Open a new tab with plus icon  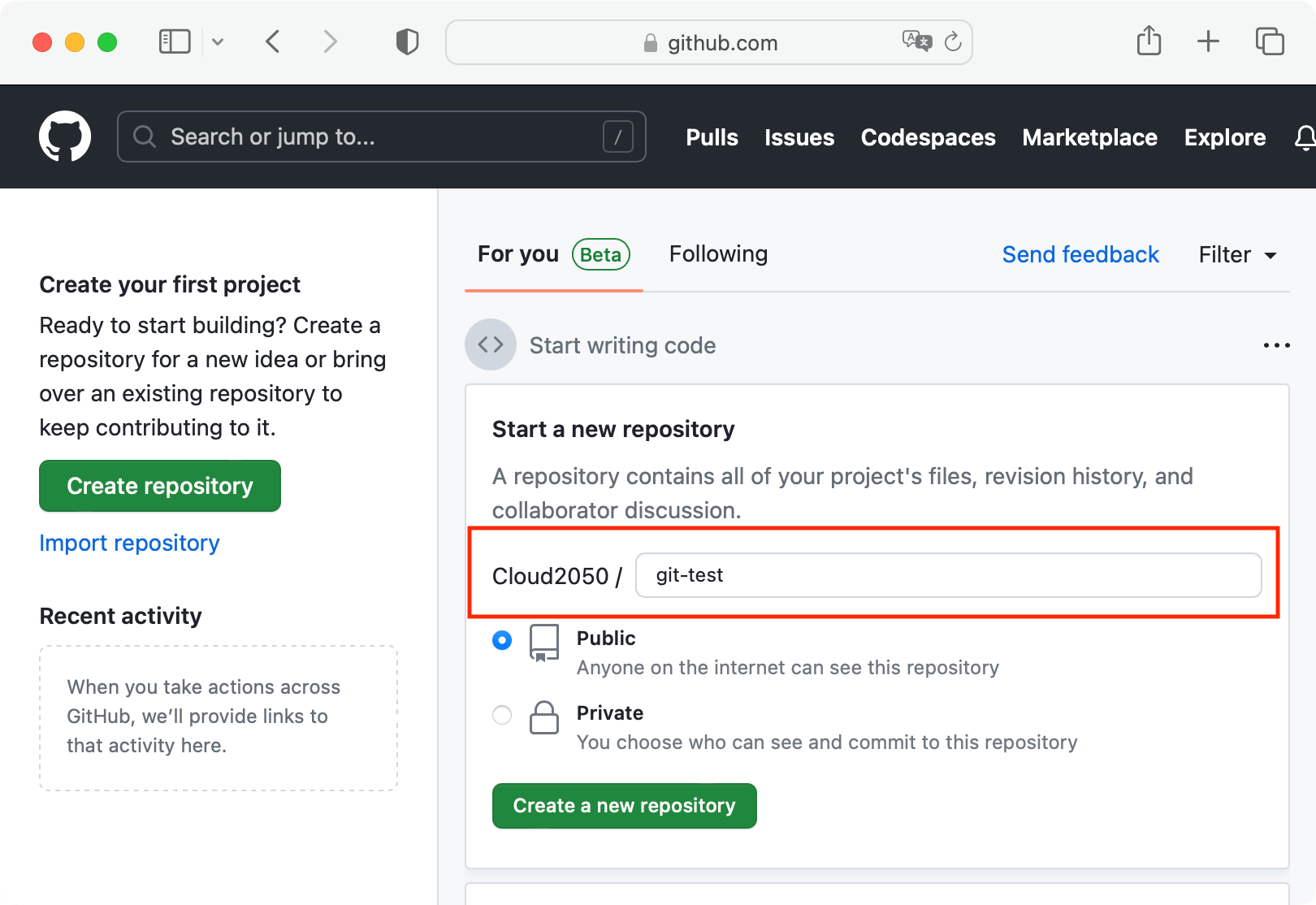pos(1208,41)
